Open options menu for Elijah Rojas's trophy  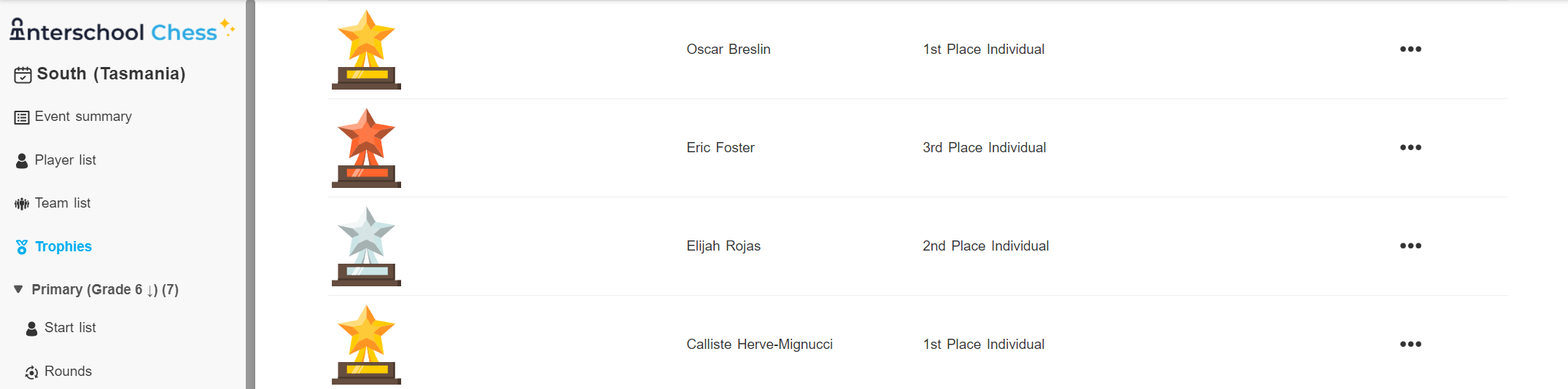[x=1410, y=245]
